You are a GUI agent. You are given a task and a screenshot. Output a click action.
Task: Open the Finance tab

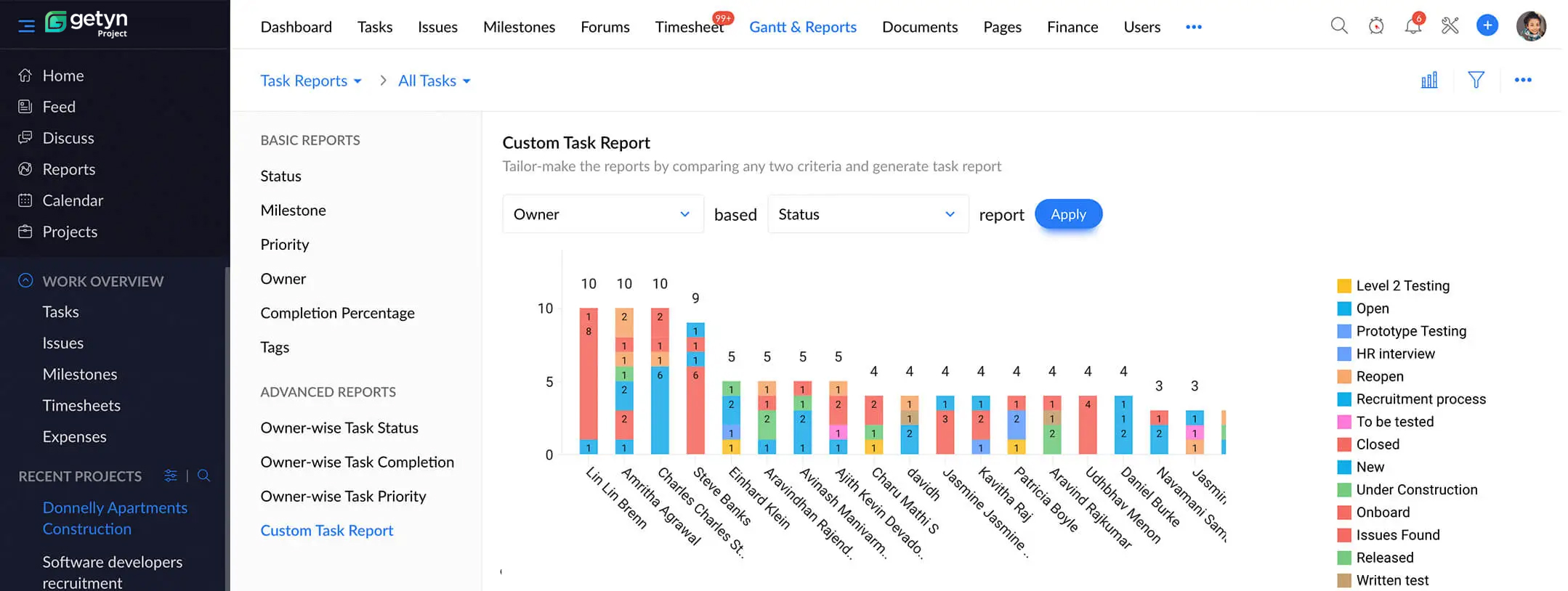[1072, 27]
